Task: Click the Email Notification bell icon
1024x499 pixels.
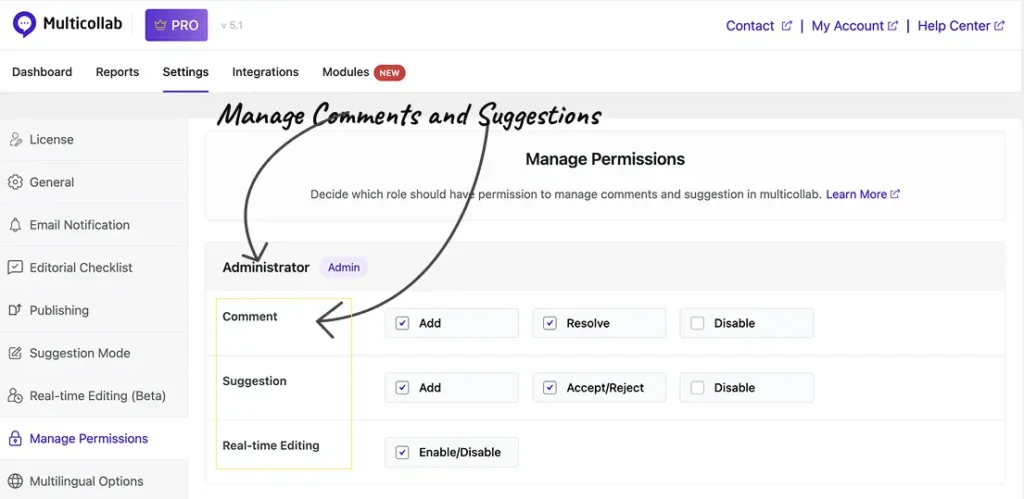Action: pos(15,225)
